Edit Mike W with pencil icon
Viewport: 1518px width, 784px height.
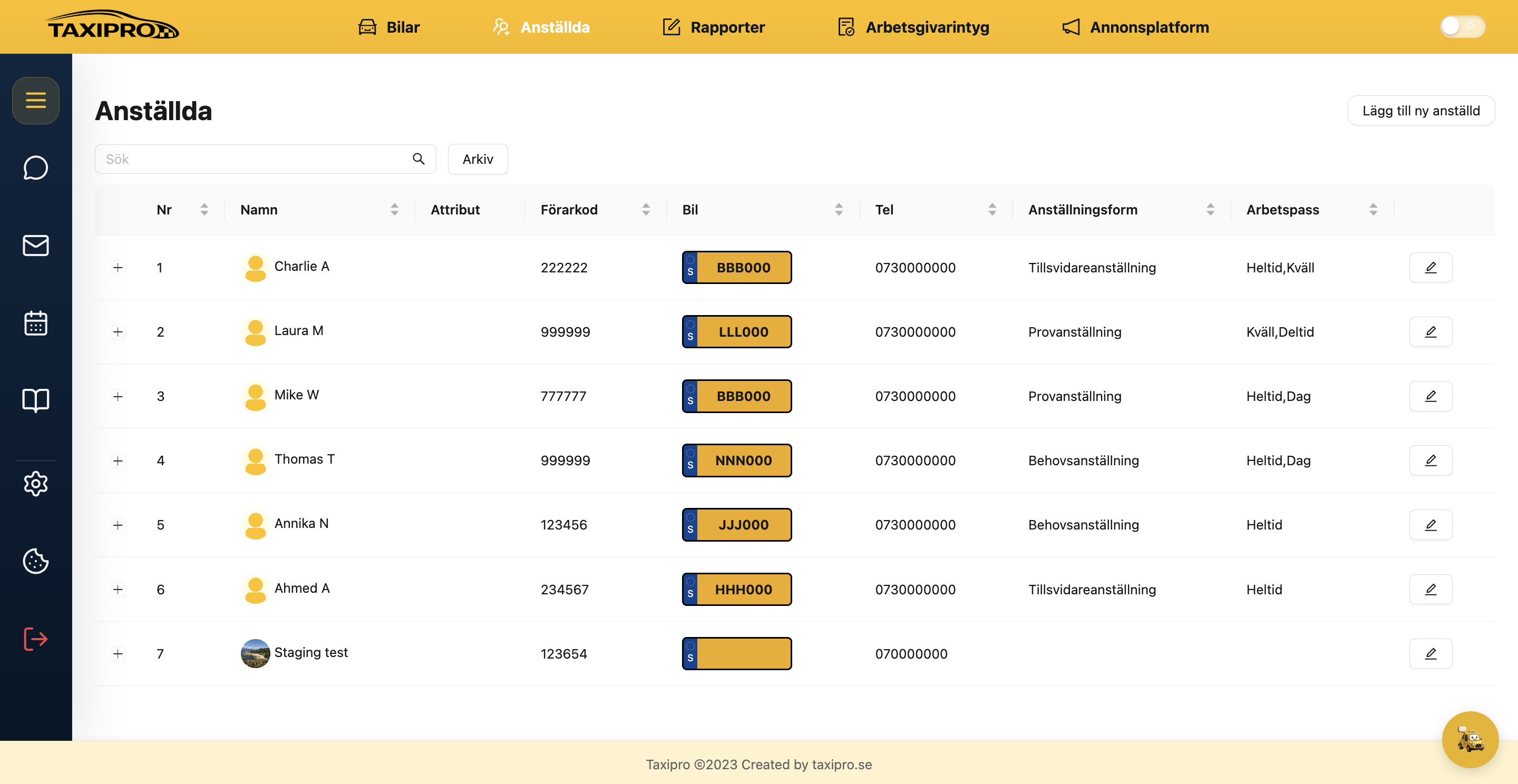(x=1431, y=396)
